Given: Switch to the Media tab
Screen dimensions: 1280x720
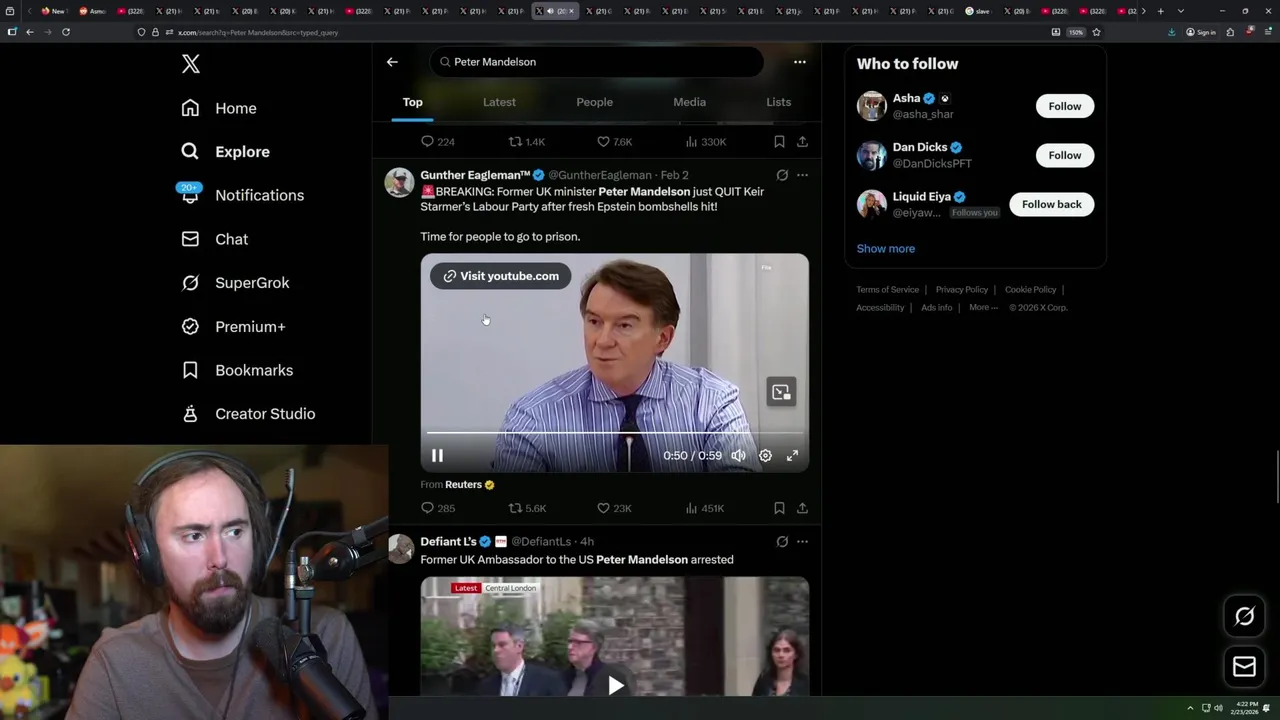Looking at the screenshot, I should pyautogui.click(x=689, y=102).
